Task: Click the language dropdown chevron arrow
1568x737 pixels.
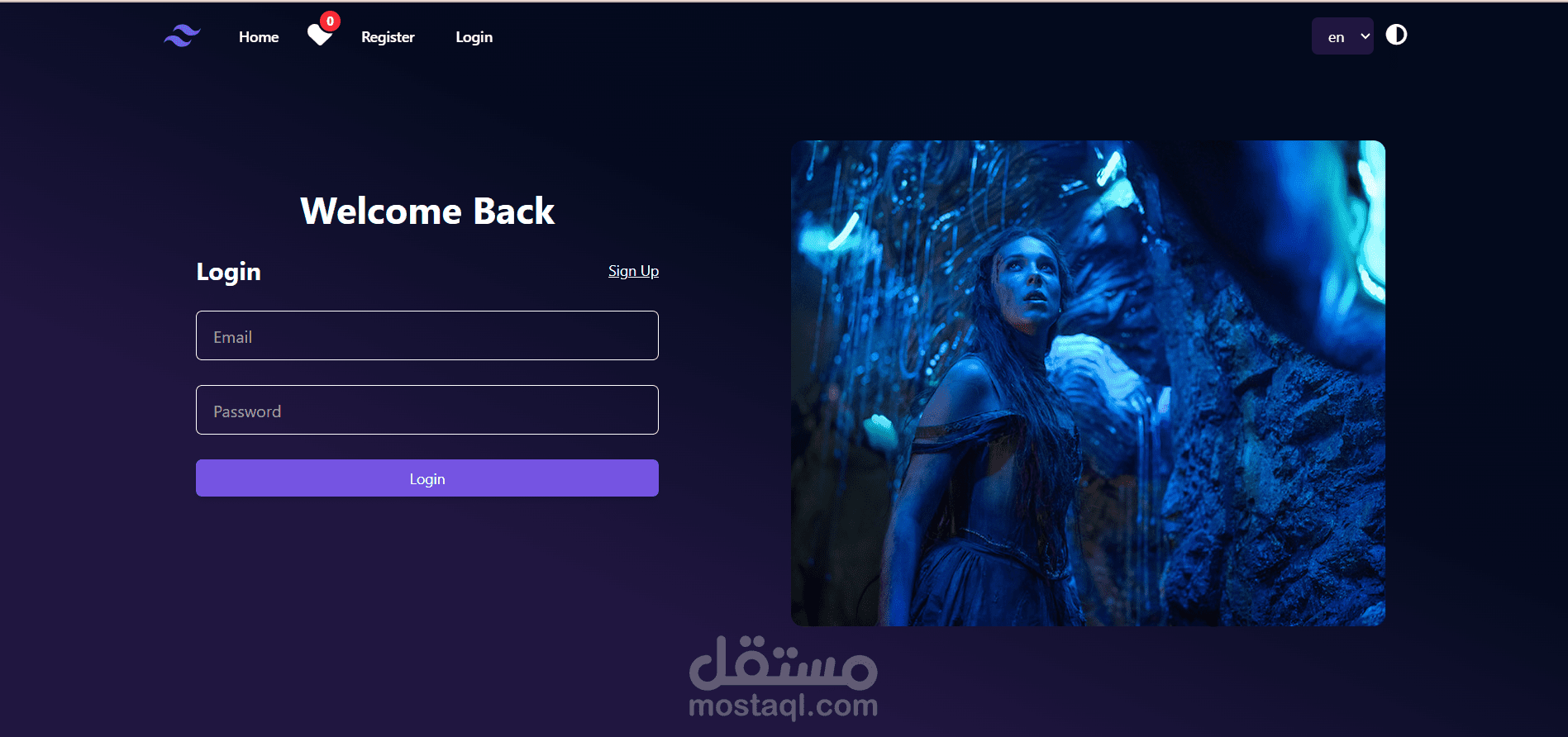Action: pyautogui.click(x=1365, y=36)
